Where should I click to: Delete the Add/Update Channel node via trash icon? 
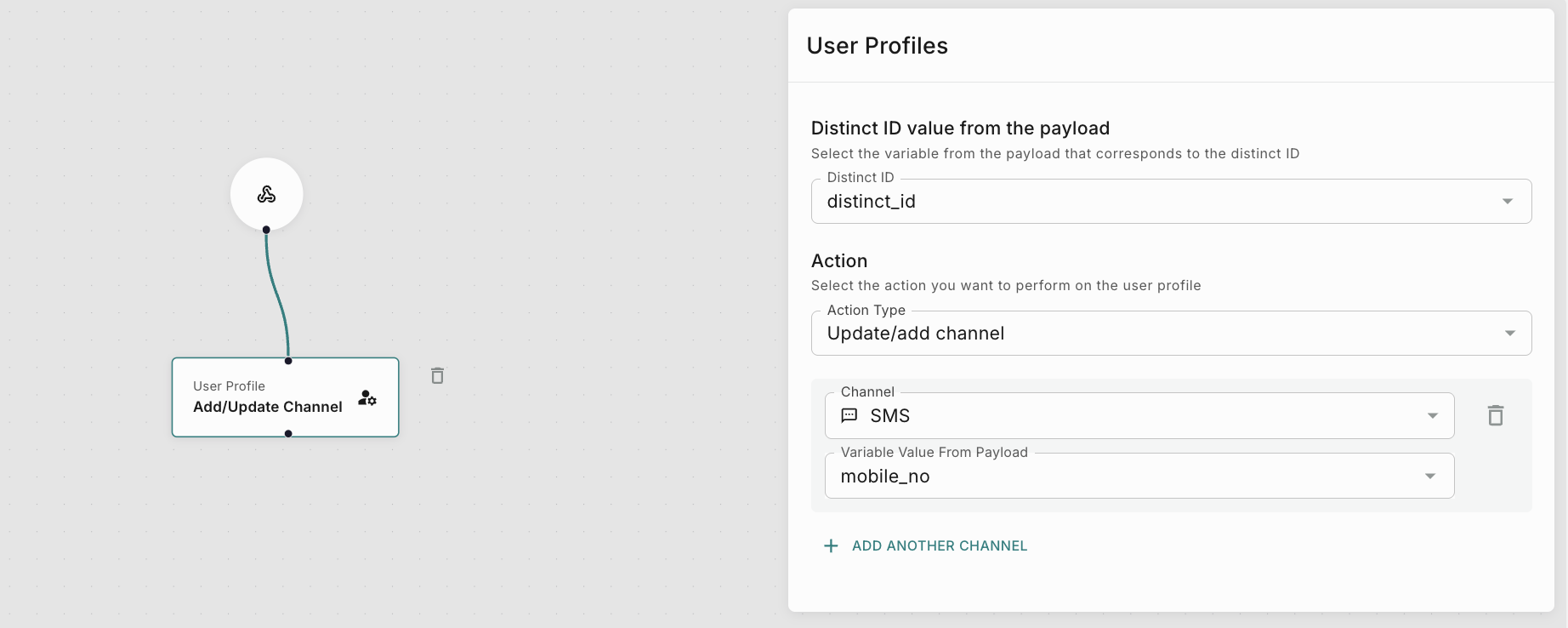click(x=437, y=375)
